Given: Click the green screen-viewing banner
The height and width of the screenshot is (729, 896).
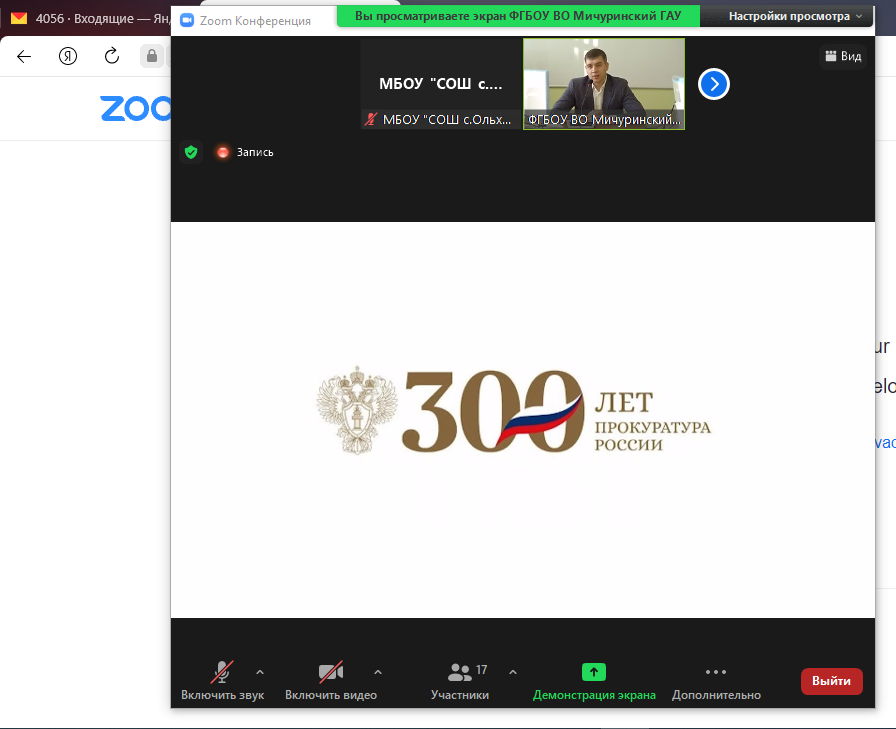Looking at the screenshot, I should tap(518, 16).
